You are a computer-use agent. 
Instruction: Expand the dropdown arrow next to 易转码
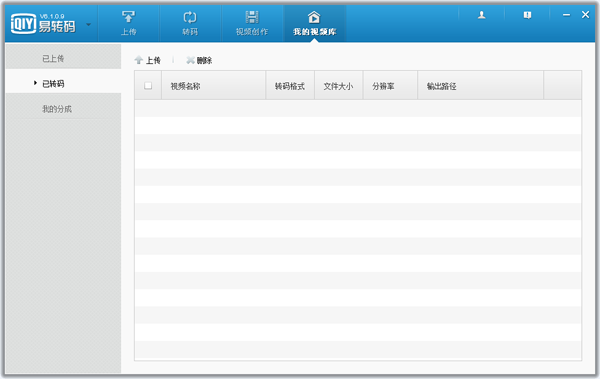tap(88, 25)
